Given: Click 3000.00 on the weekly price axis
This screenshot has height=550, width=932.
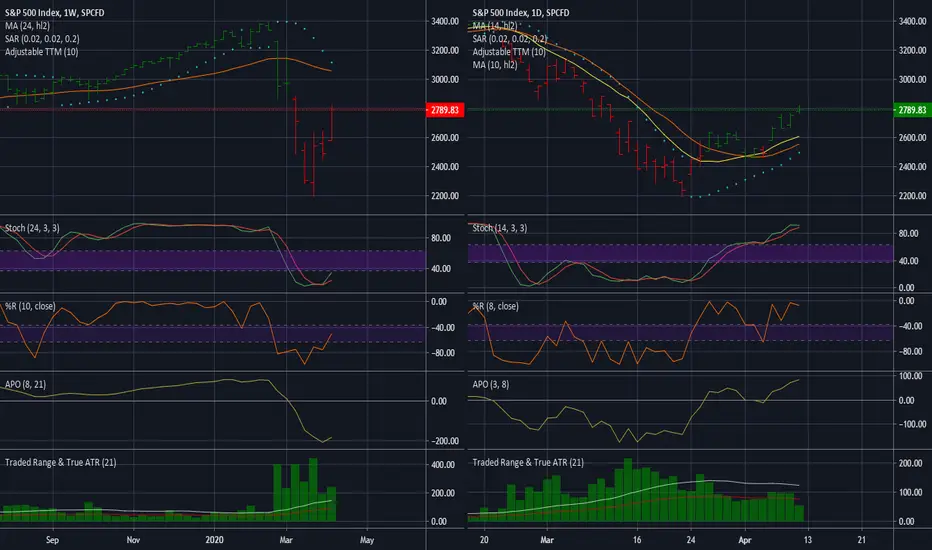Looking at the screenshot, I should 445,79.
